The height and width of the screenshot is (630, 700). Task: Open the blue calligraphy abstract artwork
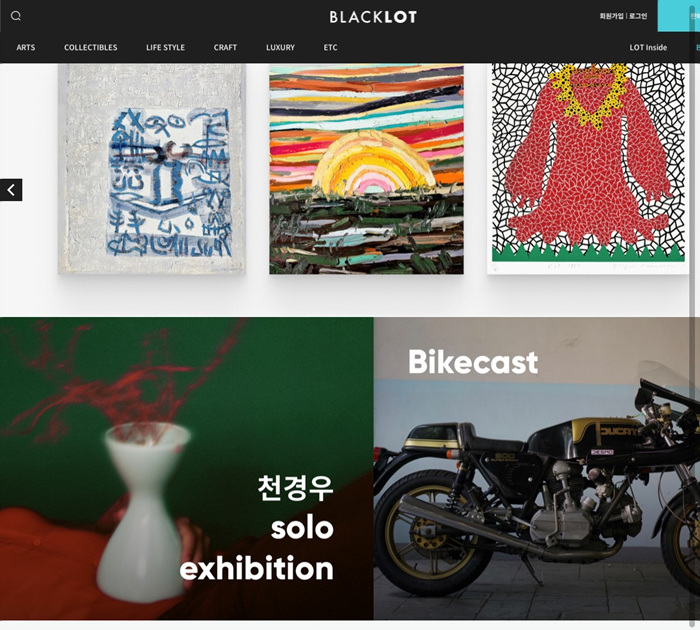point(152,169)
